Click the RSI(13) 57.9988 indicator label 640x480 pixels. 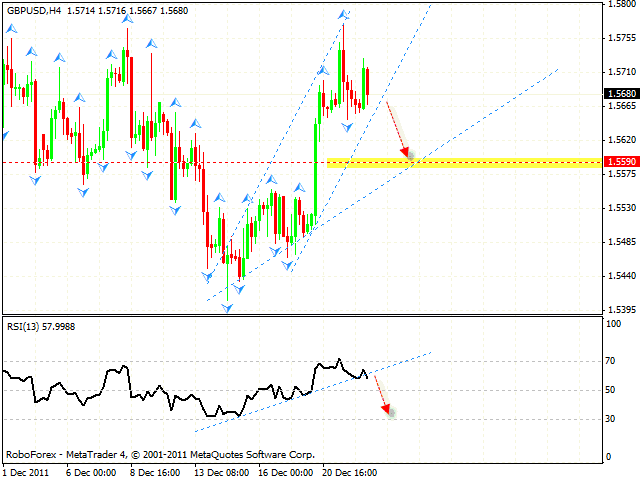point(39,326)
